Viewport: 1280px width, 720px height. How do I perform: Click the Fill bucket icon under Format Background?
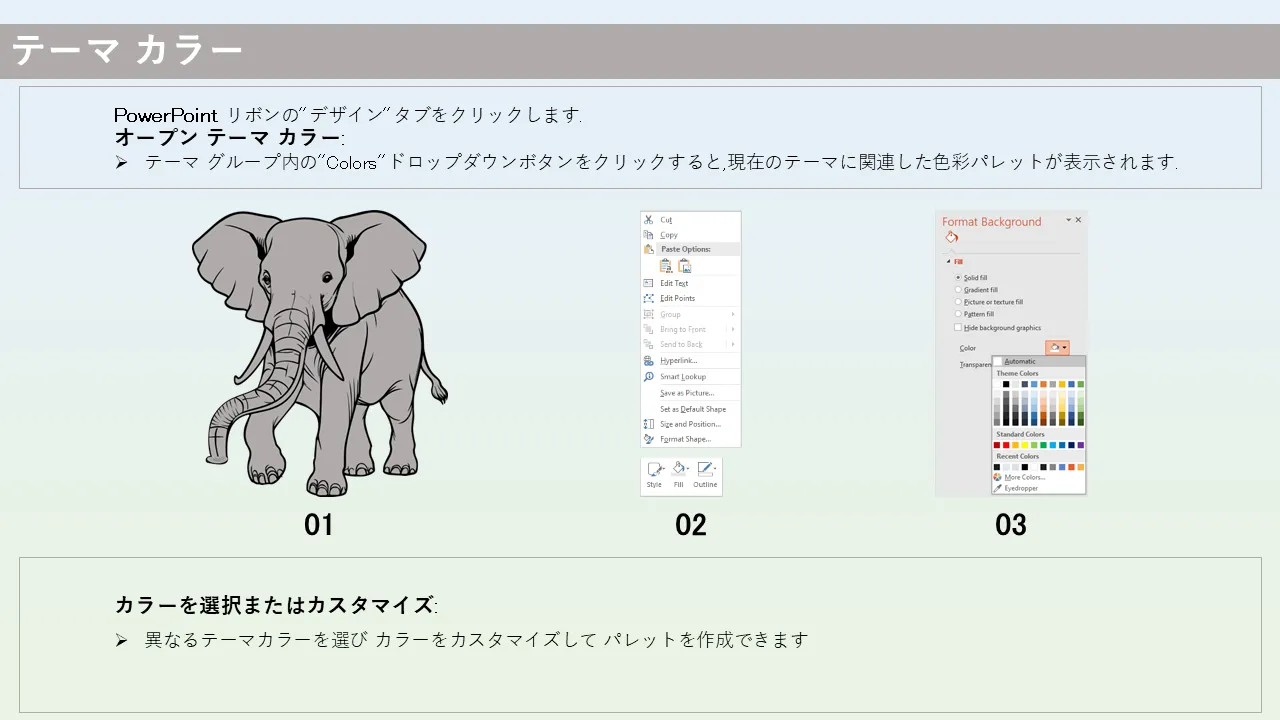[x=951, y=238]
